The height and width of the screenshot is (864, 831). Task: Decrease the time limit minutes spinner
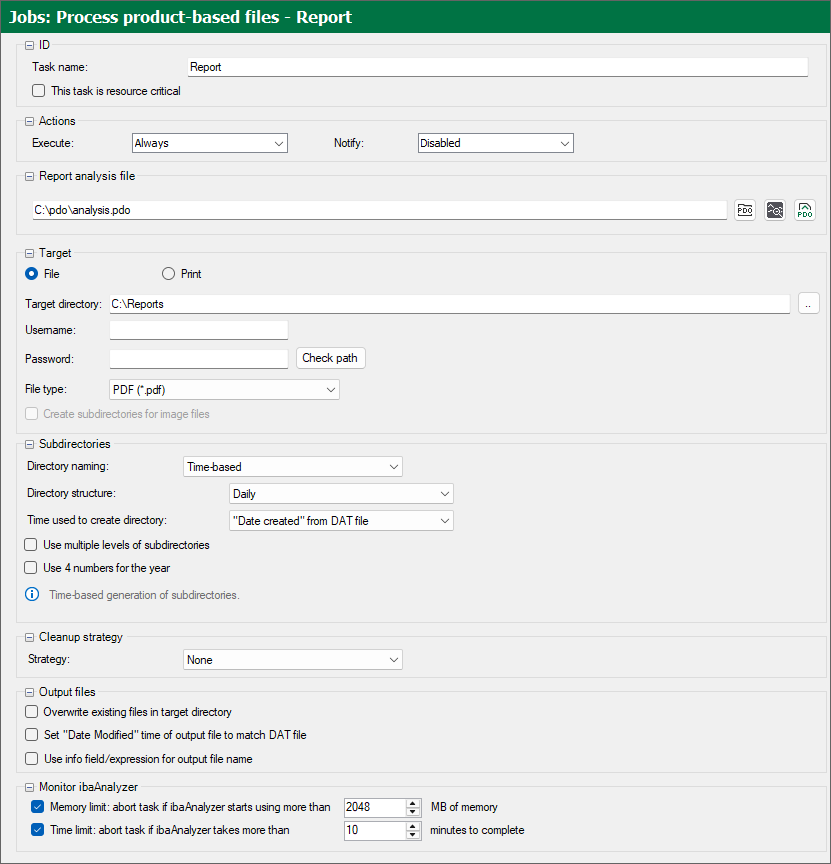pos(413,835)
